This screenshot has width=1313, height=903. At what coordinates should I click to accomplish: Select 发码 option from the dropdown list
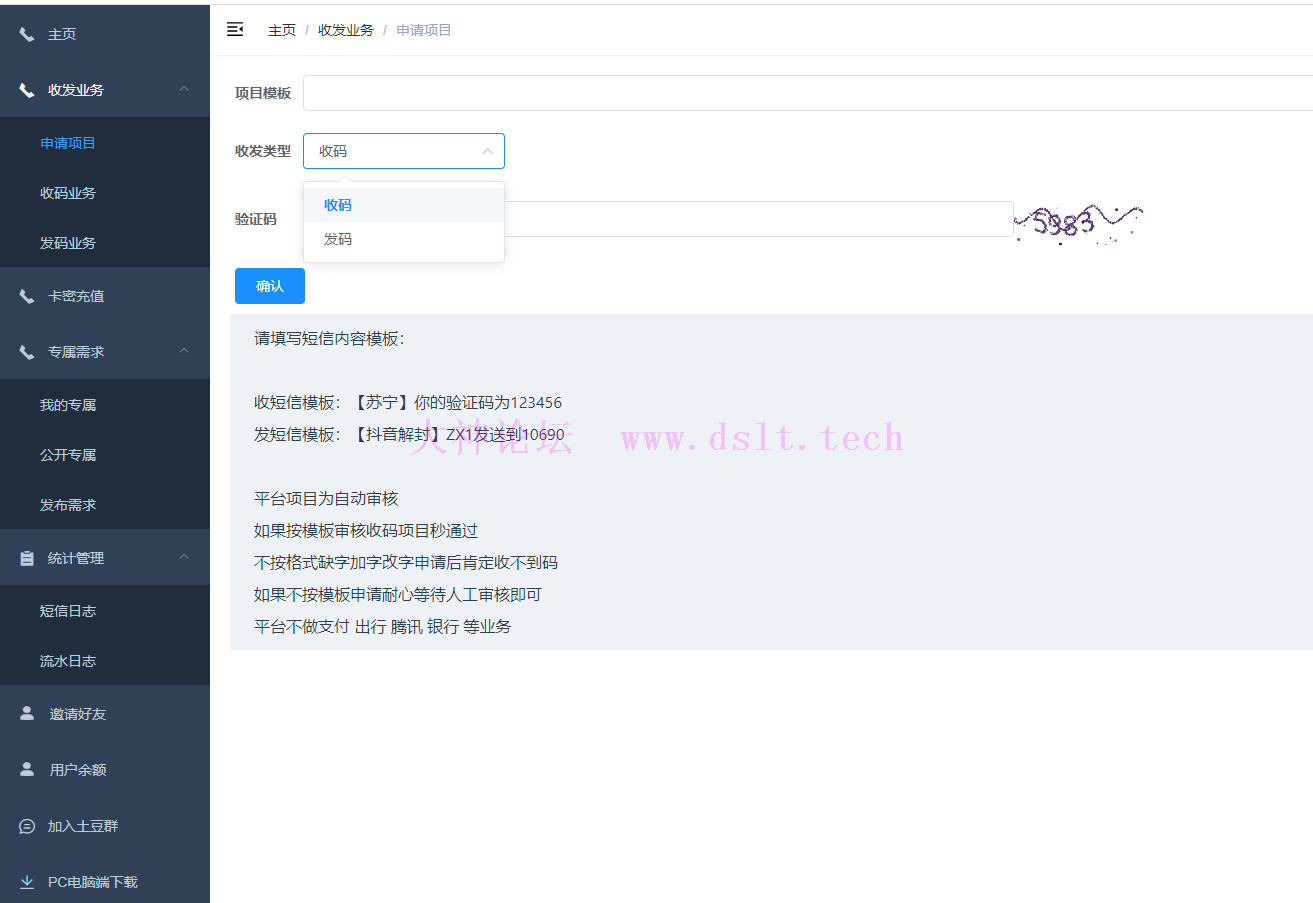click(338, 240)
